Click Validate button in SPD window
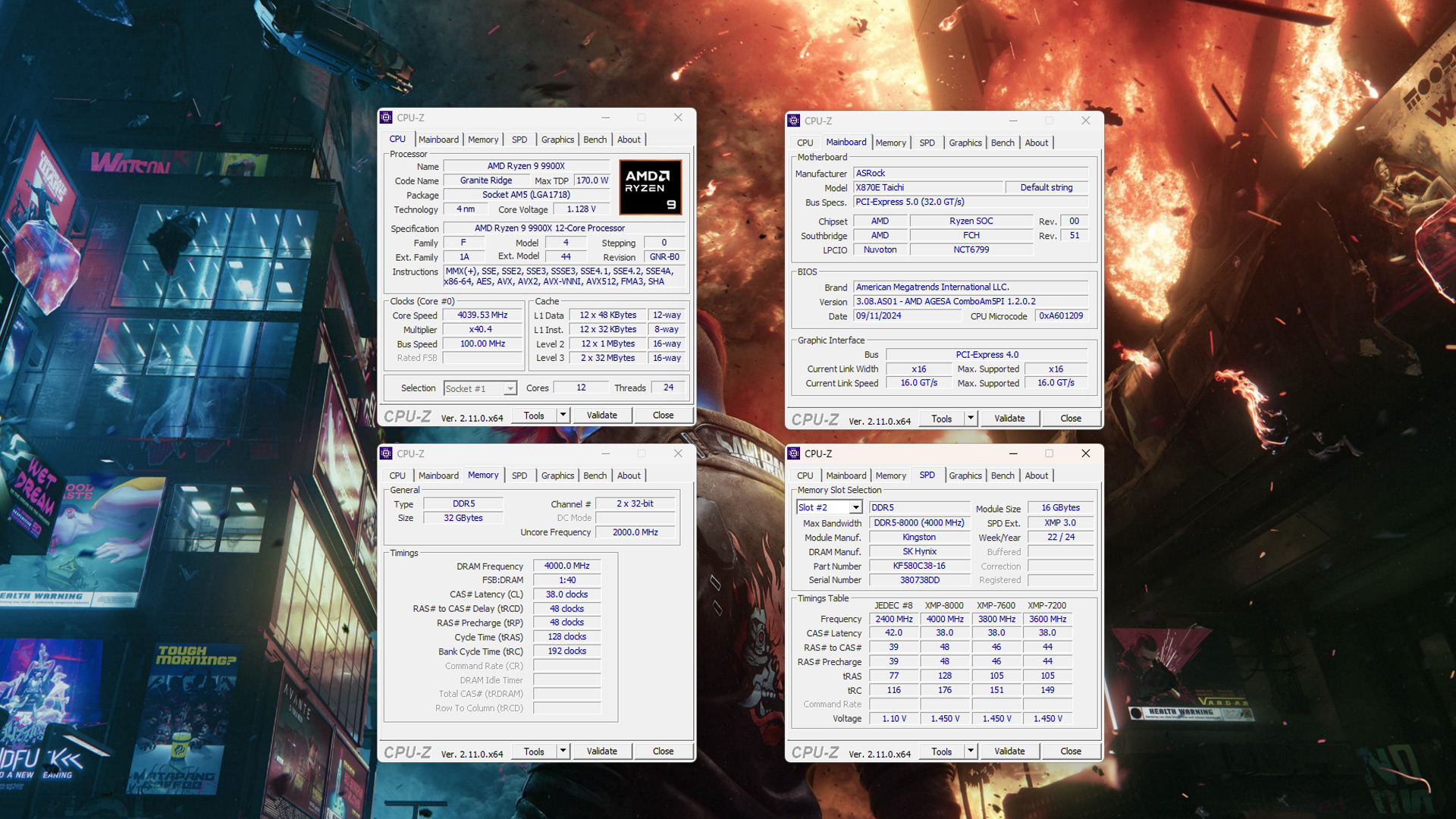 [x=1009, y=751]
